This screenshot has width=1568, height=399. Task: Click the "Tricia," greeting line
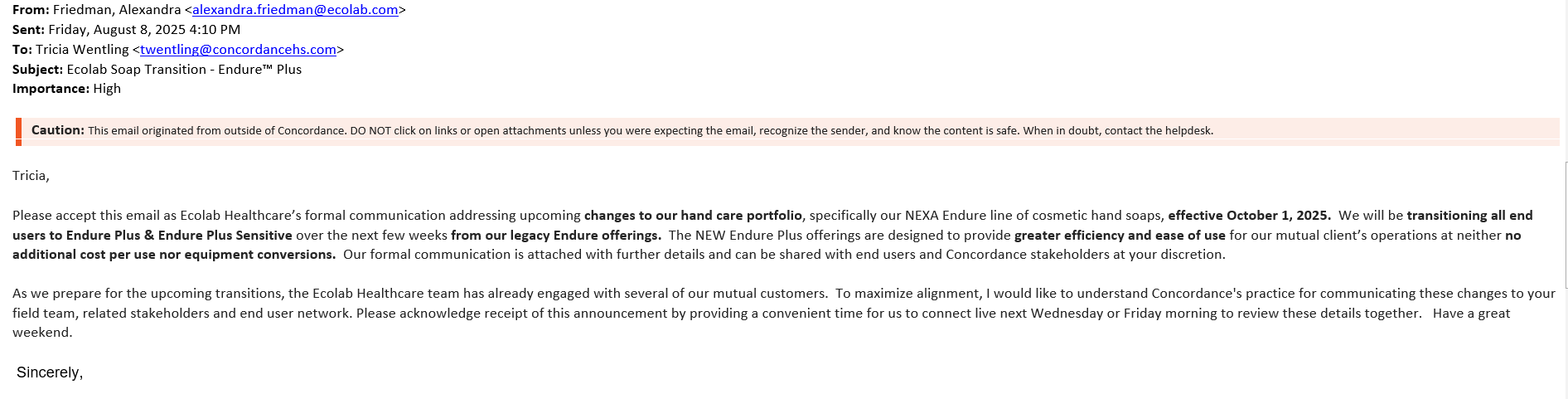[31, 176]
